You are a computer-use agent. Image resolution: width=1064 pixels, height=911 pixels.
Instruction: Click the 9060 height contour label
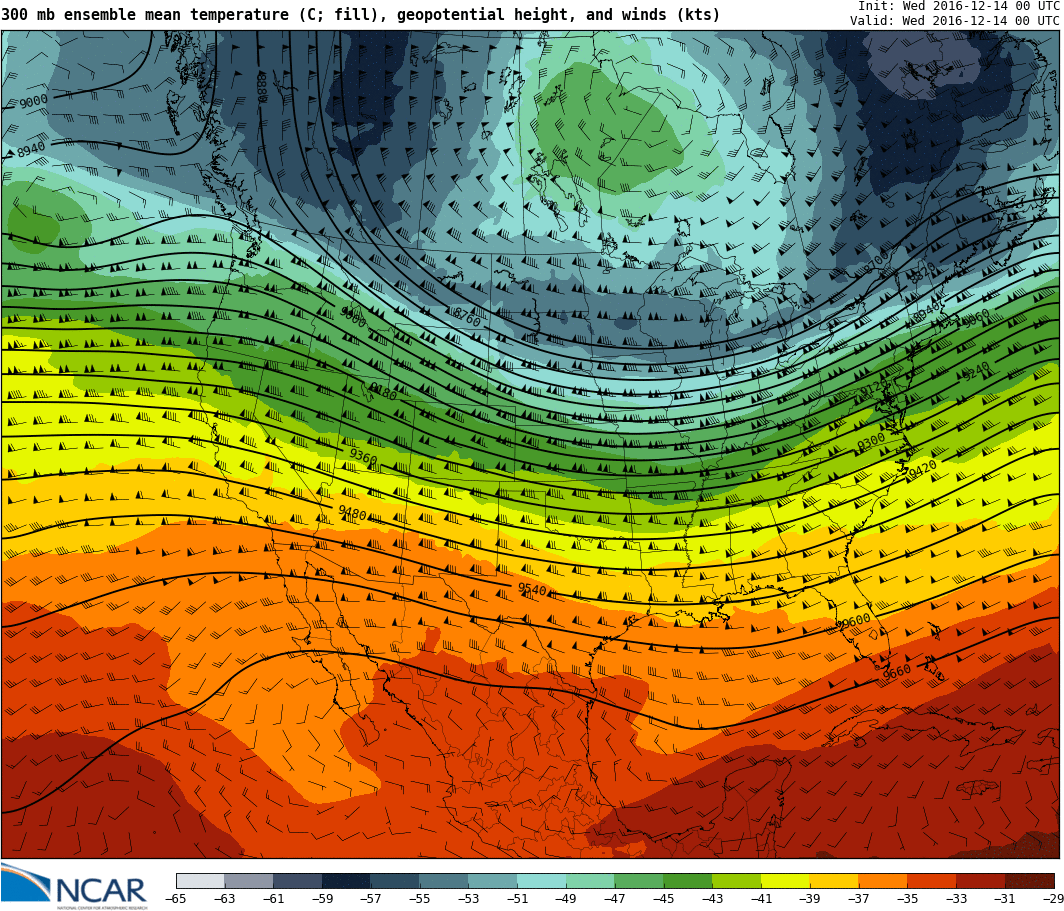tap(976, 319)
